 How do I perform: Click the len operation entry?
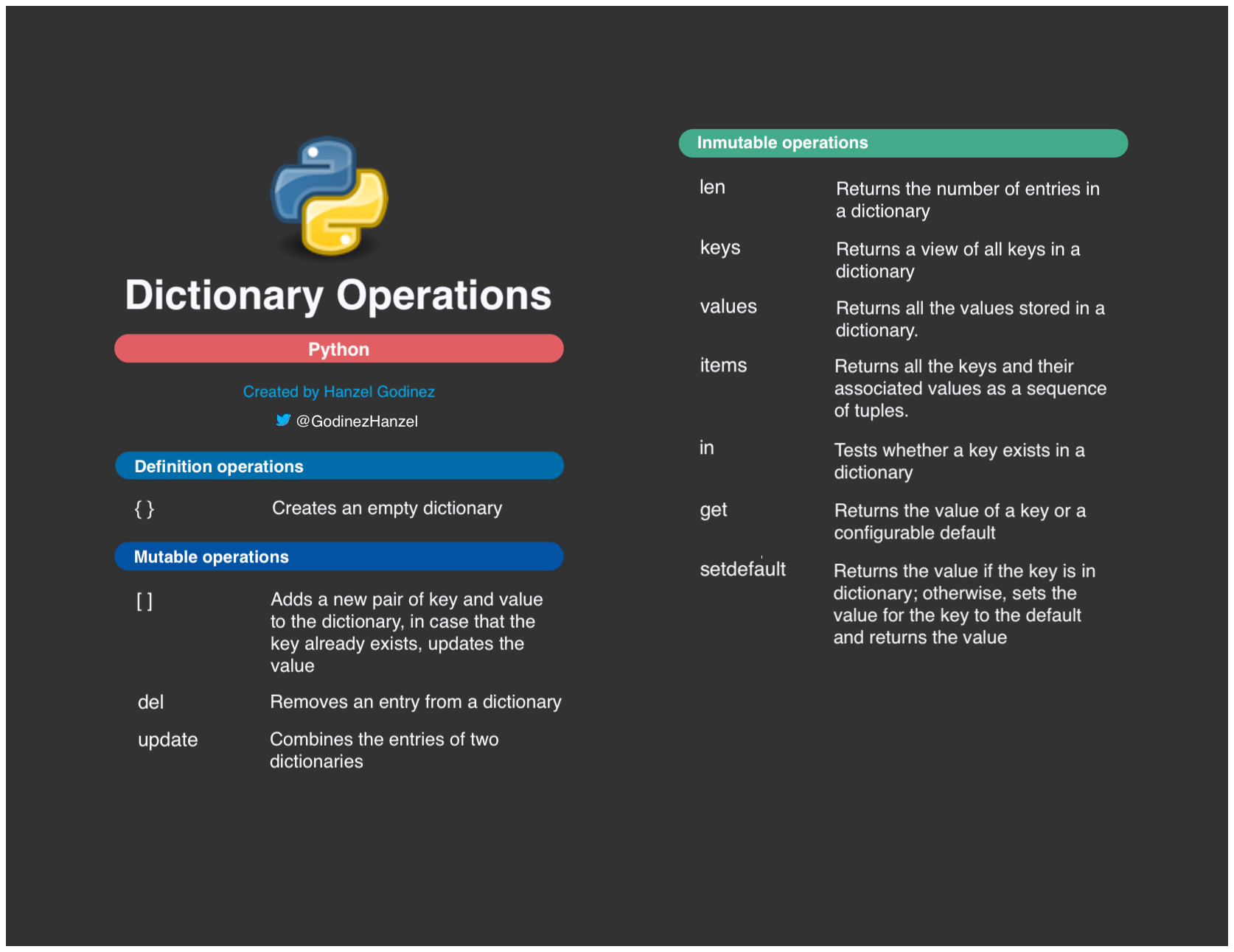tap(712, 188)
